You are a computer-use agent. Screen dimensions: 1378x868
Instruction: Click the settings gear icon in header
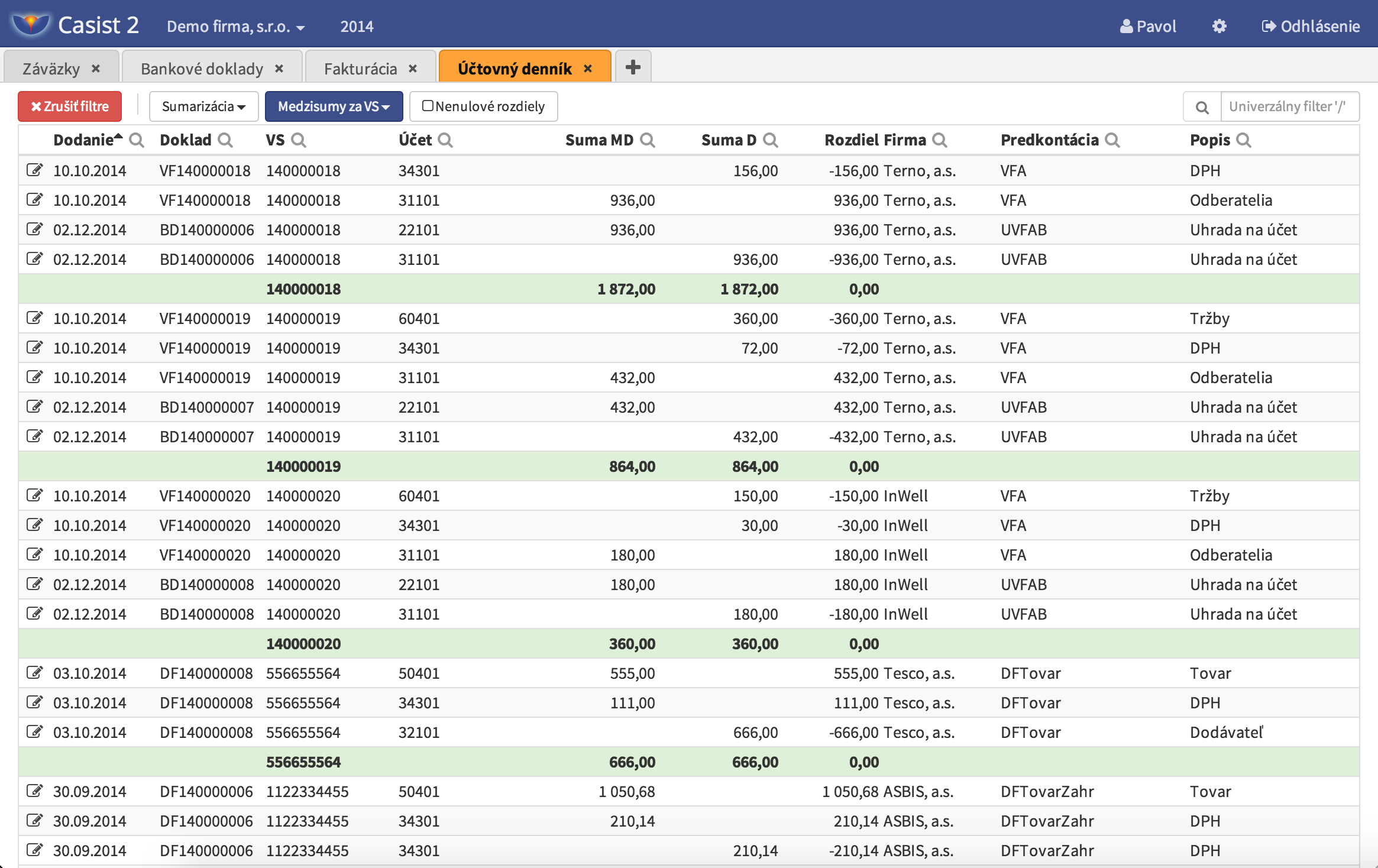click(1219, 26)
